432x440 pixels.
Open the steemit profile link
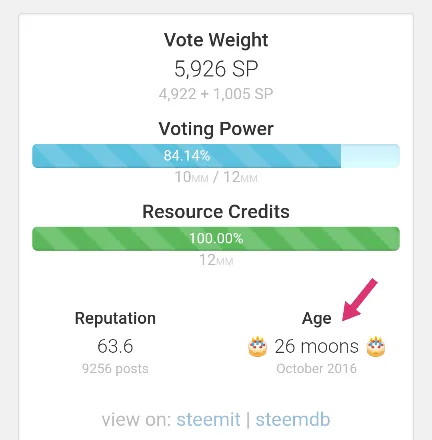pos(208,419)
